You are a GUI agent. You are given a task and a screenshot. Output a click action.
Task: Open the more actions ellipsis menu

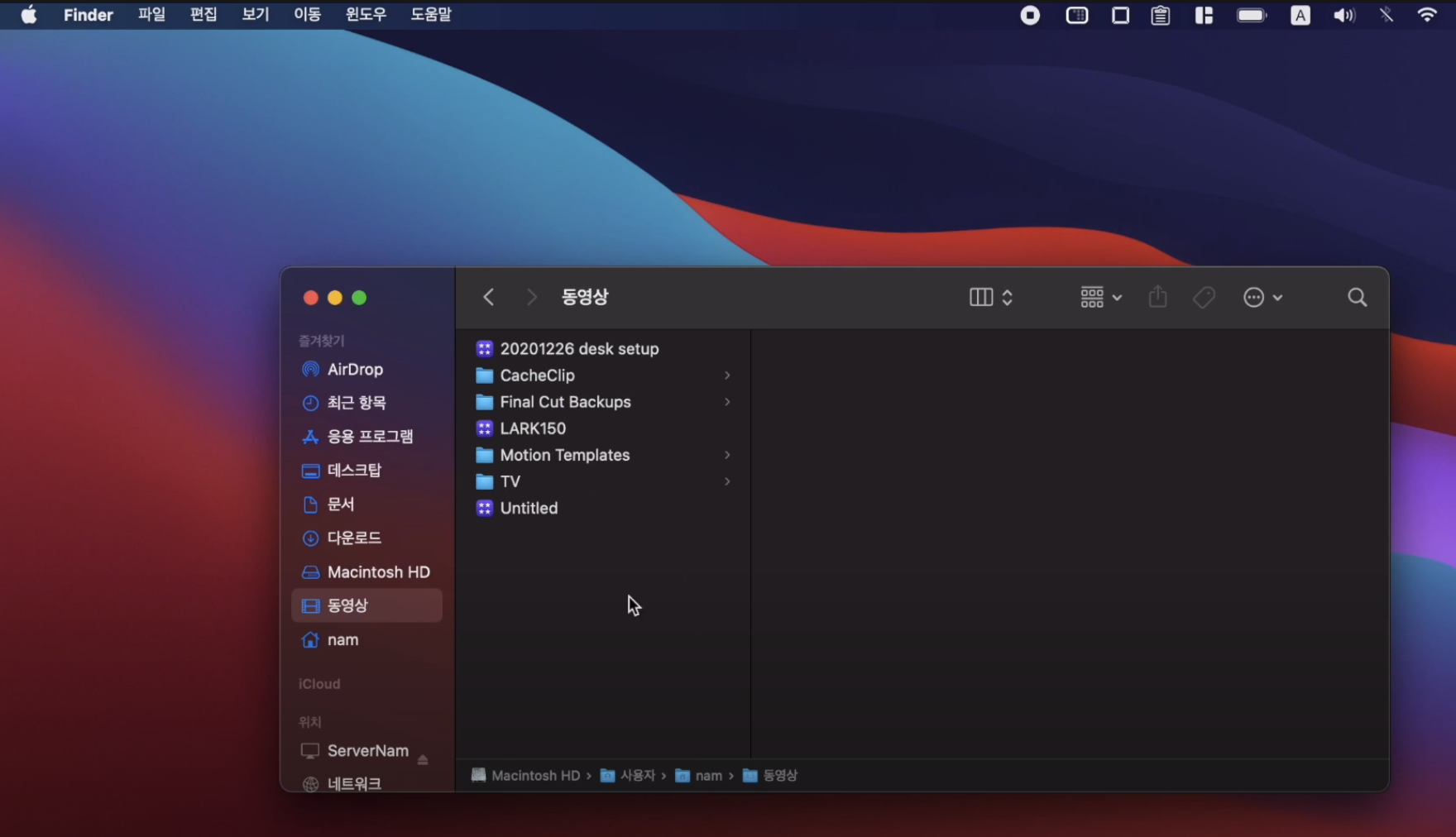(x=1262, y=298)
